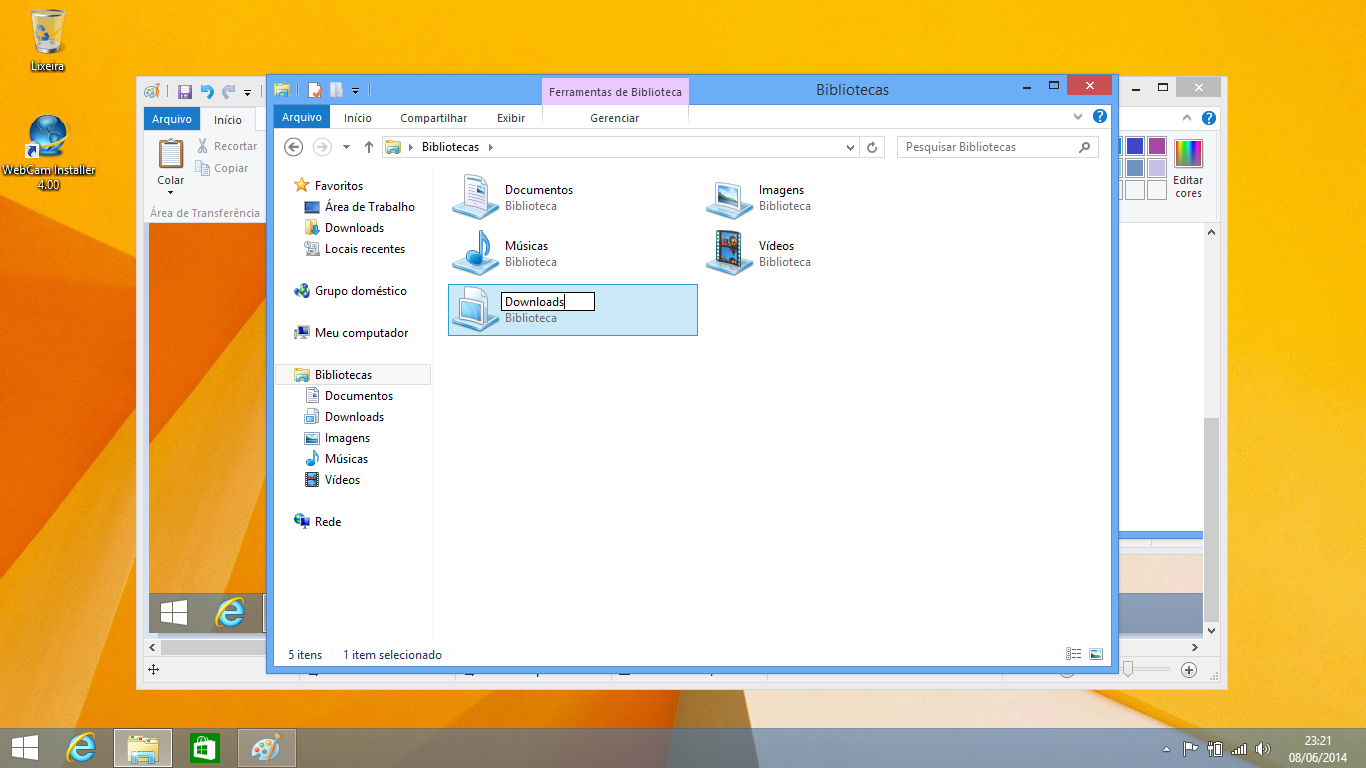Pick the purple color swatch in Paint
This screenshot has width=1366, height=768.
[1157, 146]
